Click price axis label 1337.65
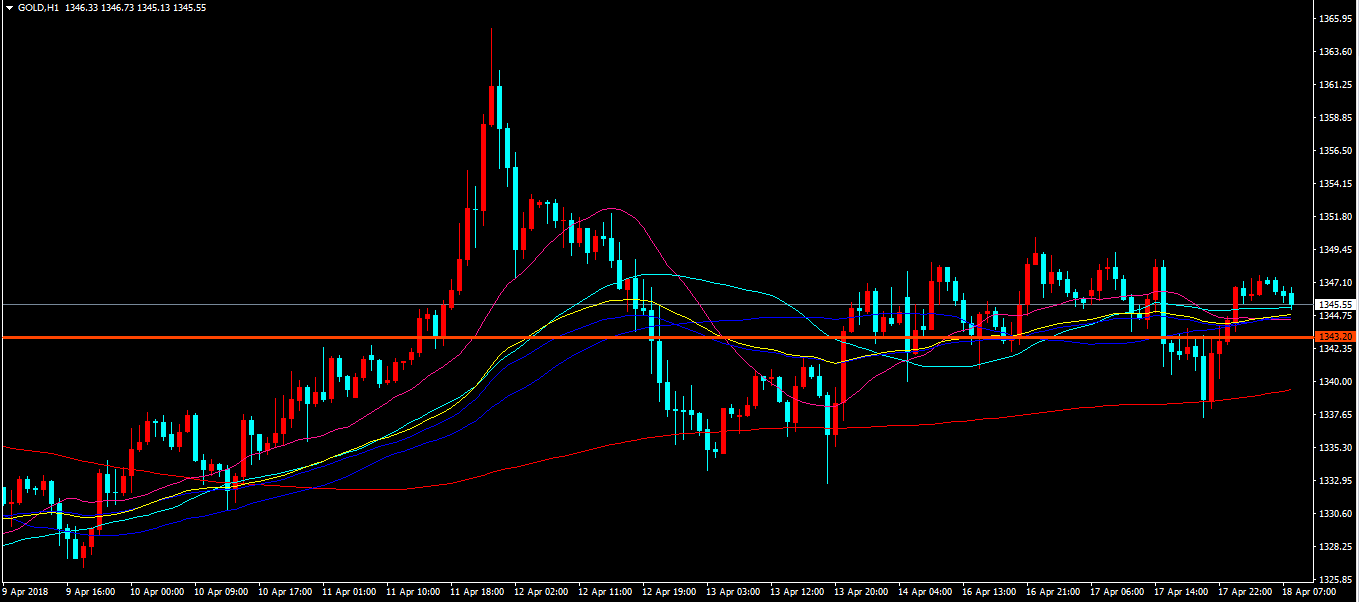The image size is (1359, 602). coord(1336,415)
